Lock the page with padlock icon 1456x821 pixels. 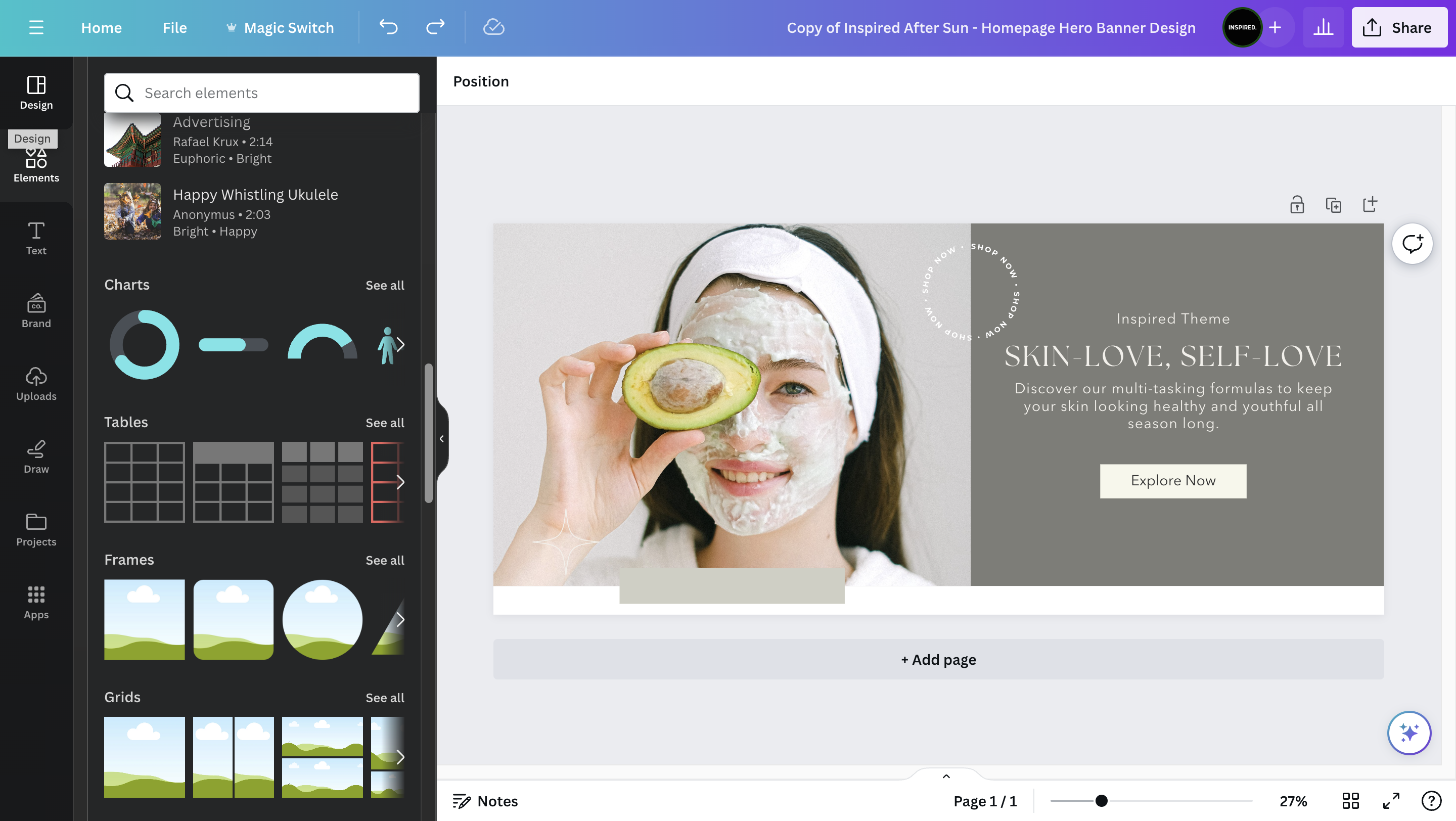pyautogui.click(x=1297, y=205)
